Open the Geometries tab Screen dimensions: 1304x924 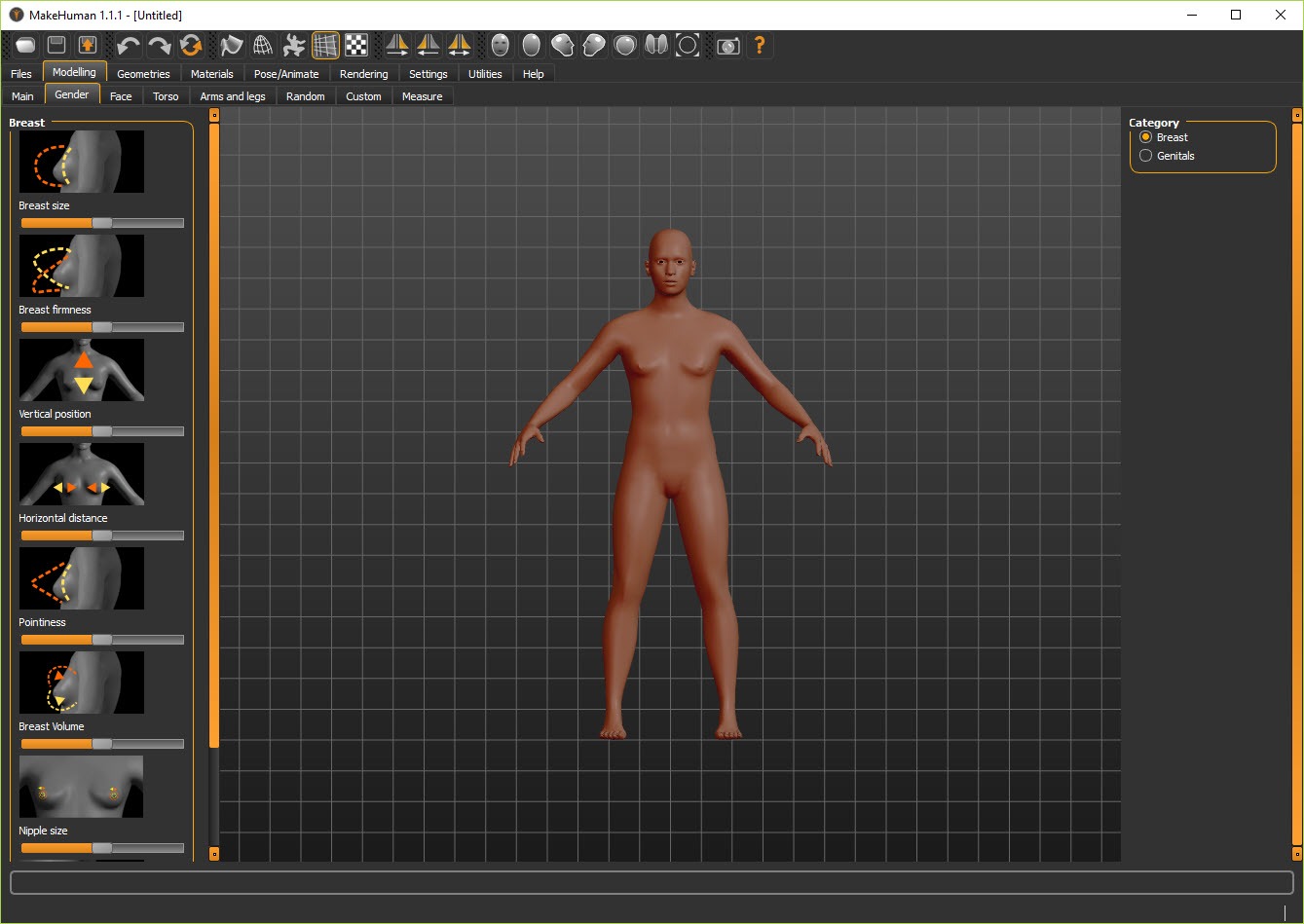point(143,74)
